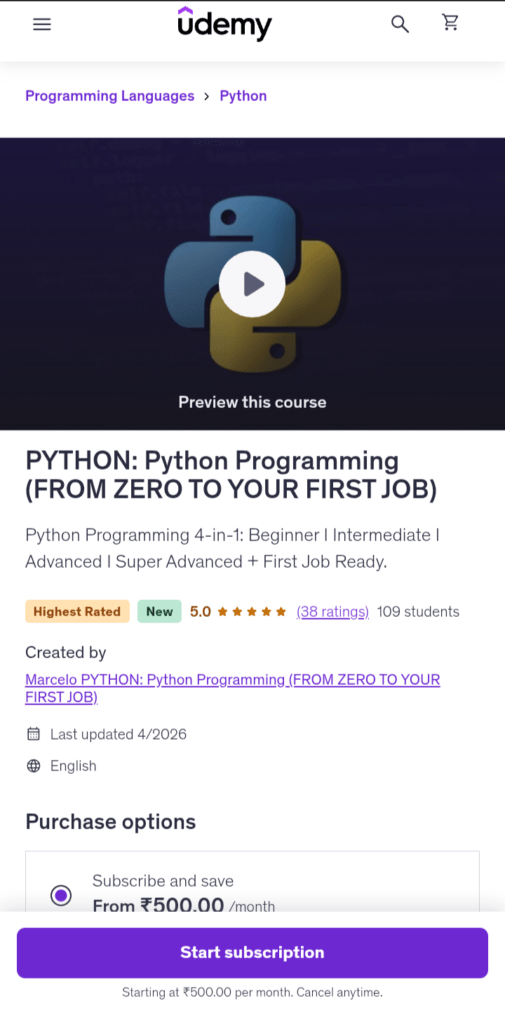
Task: Open the Programming Languages breadcrumb
Action: pos(110,96)
